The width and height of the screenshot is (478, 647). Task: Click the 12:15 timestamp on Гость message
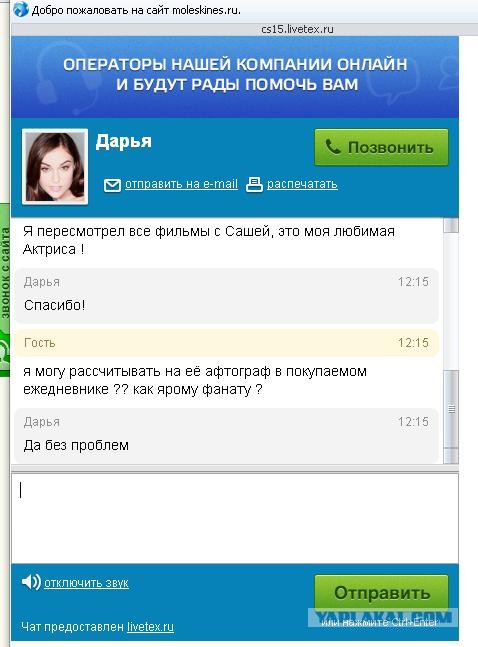click(x=413, y=343)
